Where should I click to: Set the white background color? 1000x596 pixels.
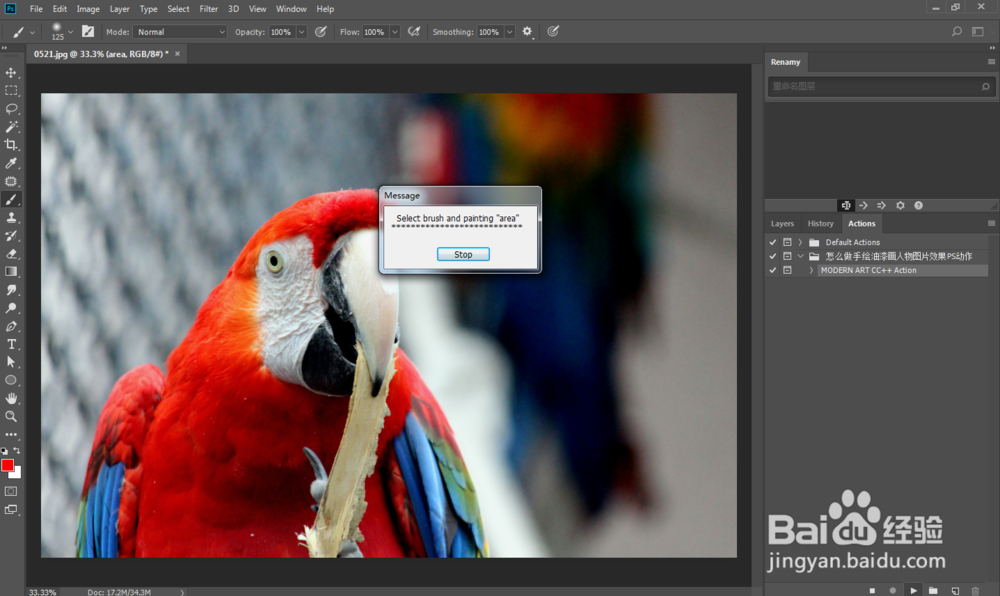[17, 473]
